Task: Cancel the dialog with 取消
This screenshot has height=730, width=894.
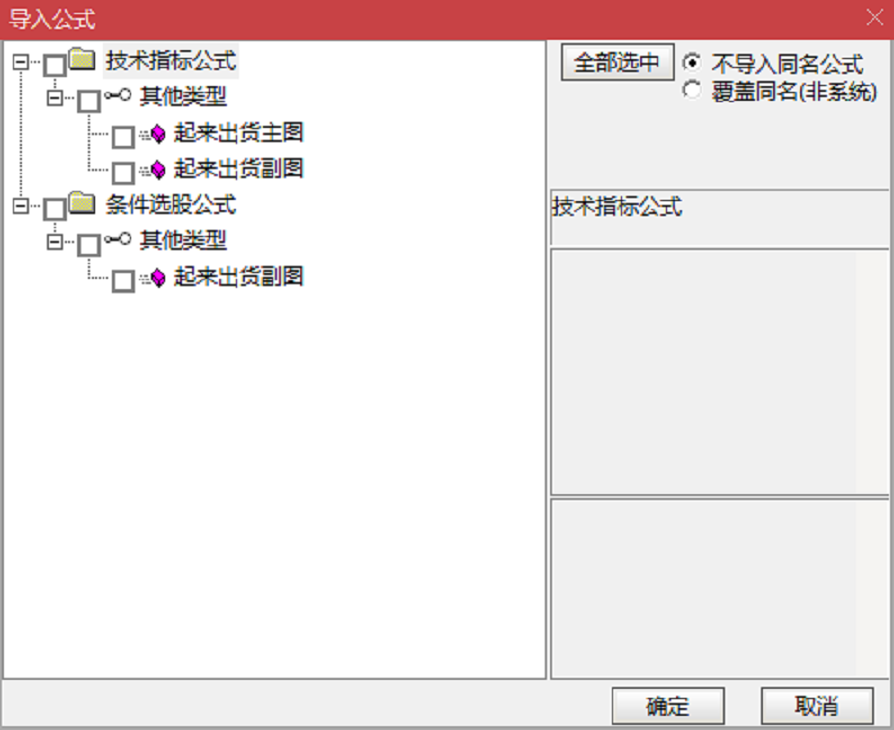Action: (x=816, y=706)
